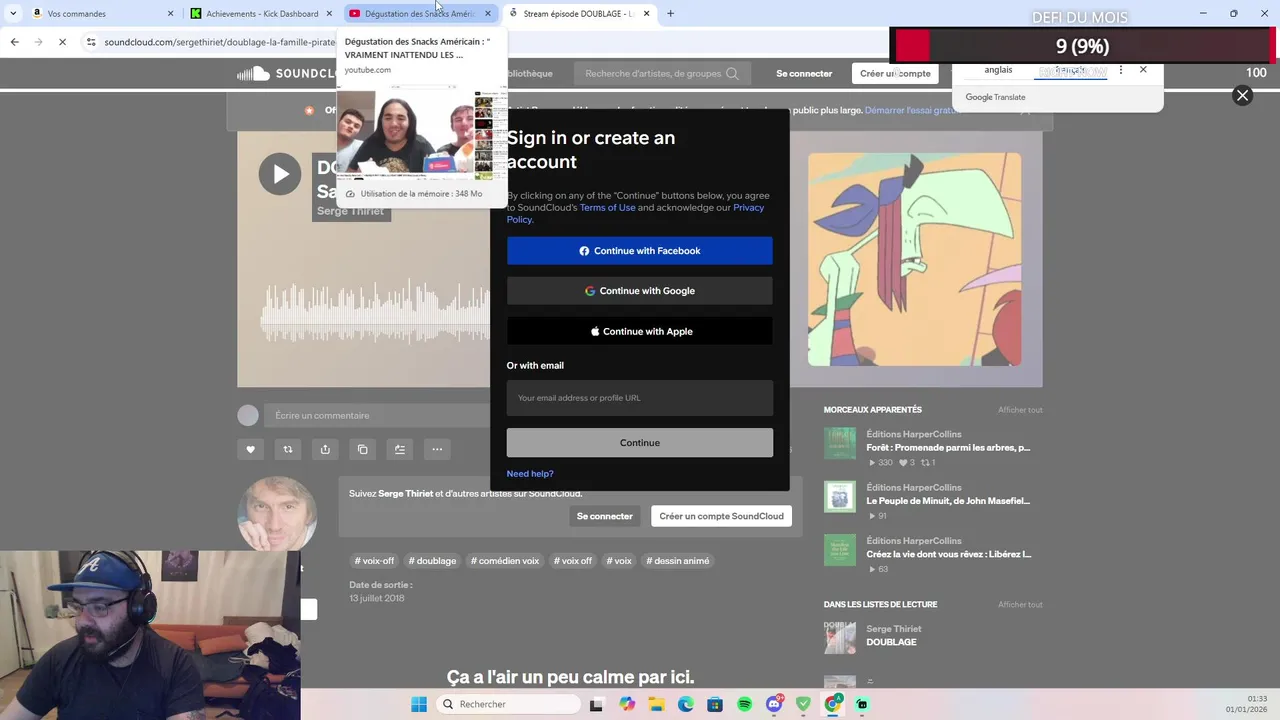Copy track link icon under comment box

pos(362,450)
